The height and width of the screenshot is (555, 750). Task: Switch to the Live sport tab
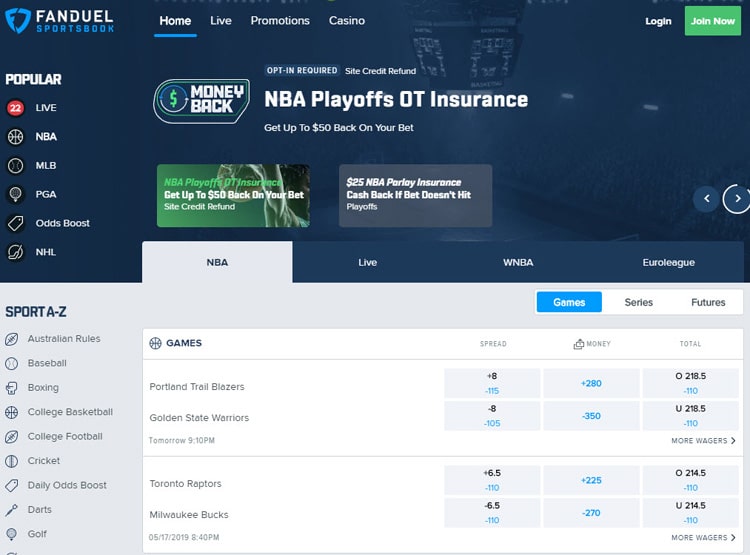367,262
